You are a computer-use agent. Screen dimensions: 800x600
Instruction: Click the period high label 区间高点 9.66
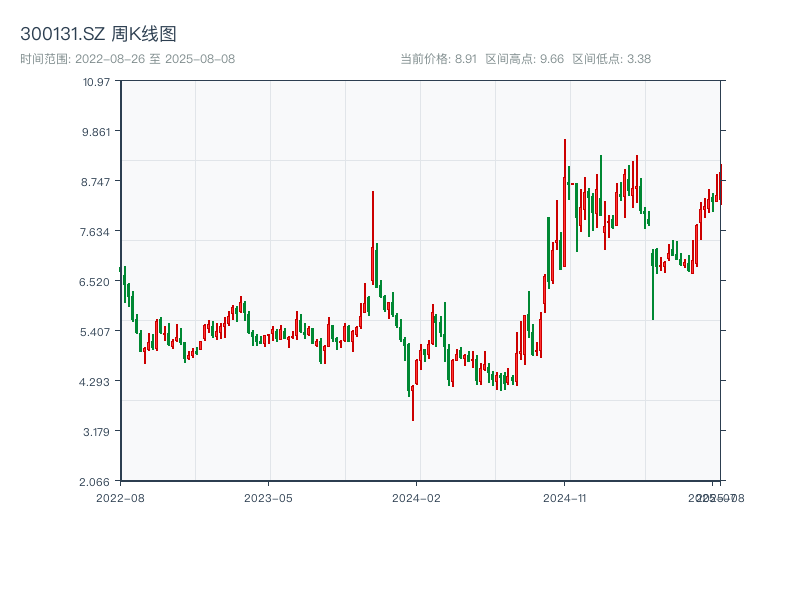(524, 59)
